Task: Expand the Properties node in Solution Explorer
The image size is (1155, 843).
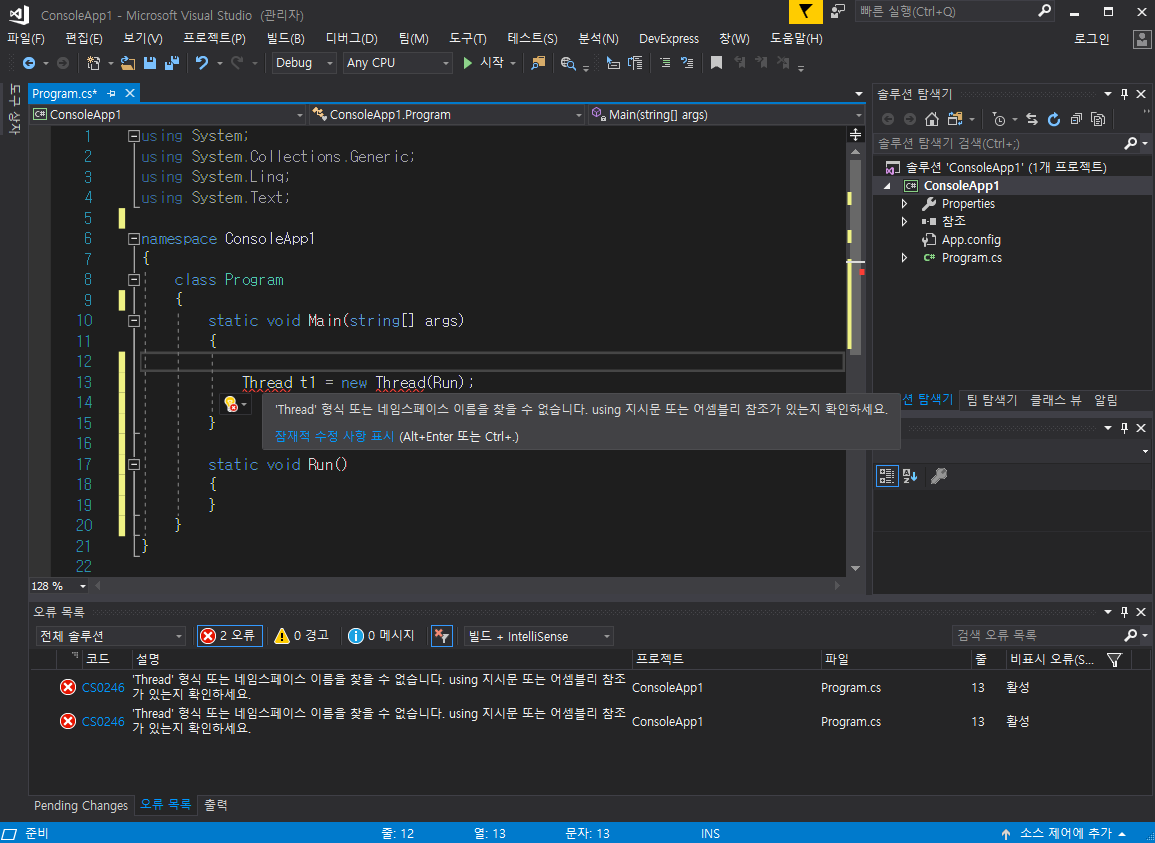Action: 905,204
